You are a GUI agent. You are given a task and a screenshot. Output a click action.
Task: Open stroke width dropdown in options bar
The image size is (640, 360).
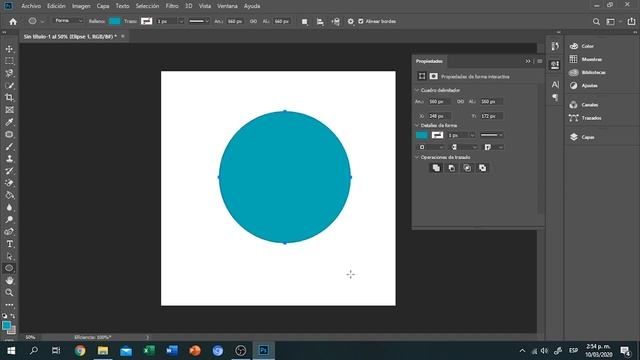click(x=181, y=21)
